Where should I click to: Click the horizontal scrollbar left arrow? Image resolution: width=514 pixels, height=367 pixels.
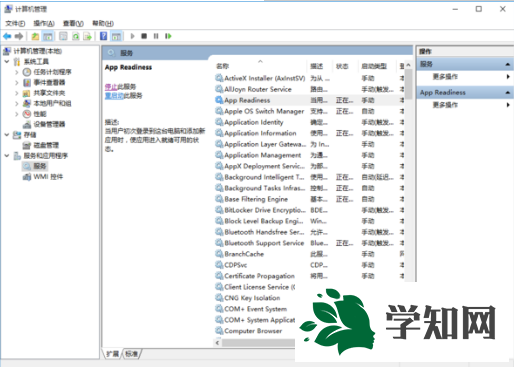(x=217, y=343)
